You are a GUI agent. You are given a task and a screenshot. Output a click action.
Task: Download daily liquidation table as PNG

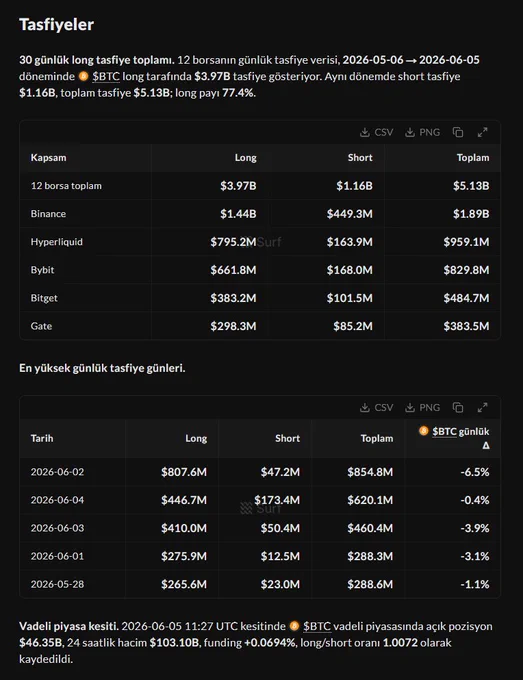[422, 408]
